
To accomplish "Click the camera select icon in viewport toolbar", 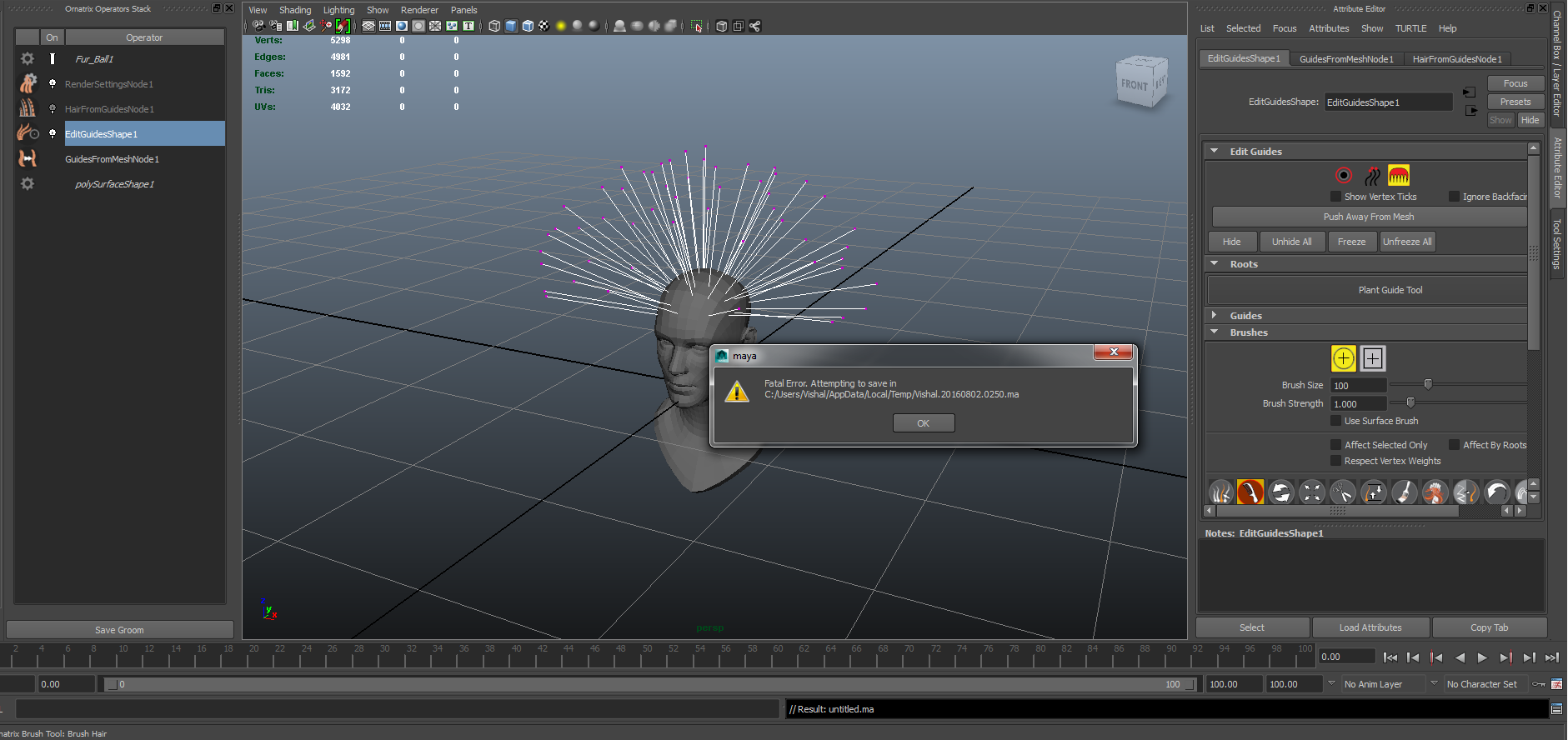I will pos(258,26).
